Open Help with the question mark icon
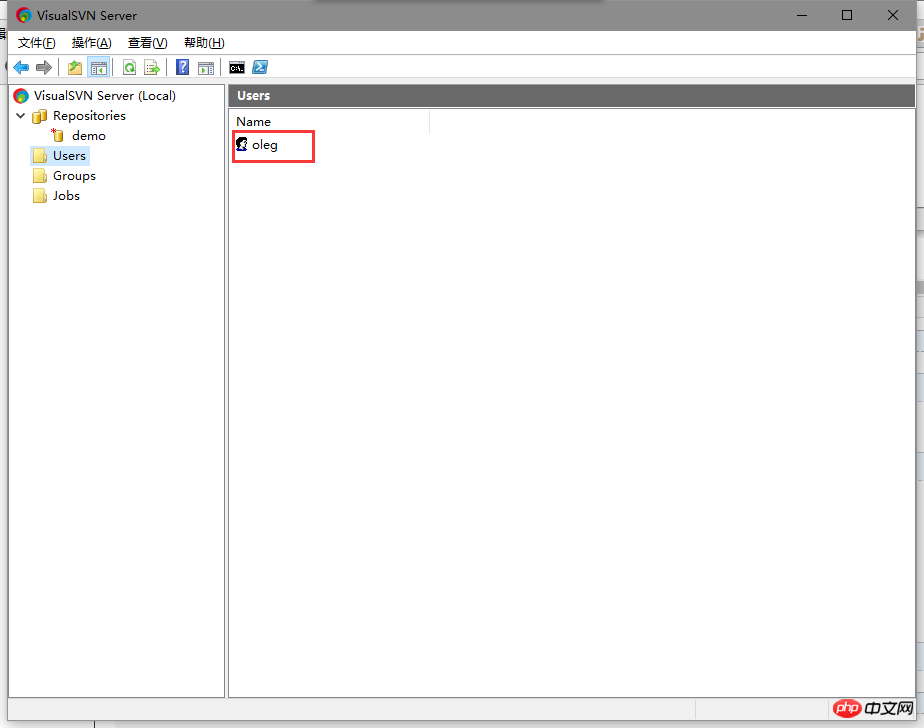 183,67
